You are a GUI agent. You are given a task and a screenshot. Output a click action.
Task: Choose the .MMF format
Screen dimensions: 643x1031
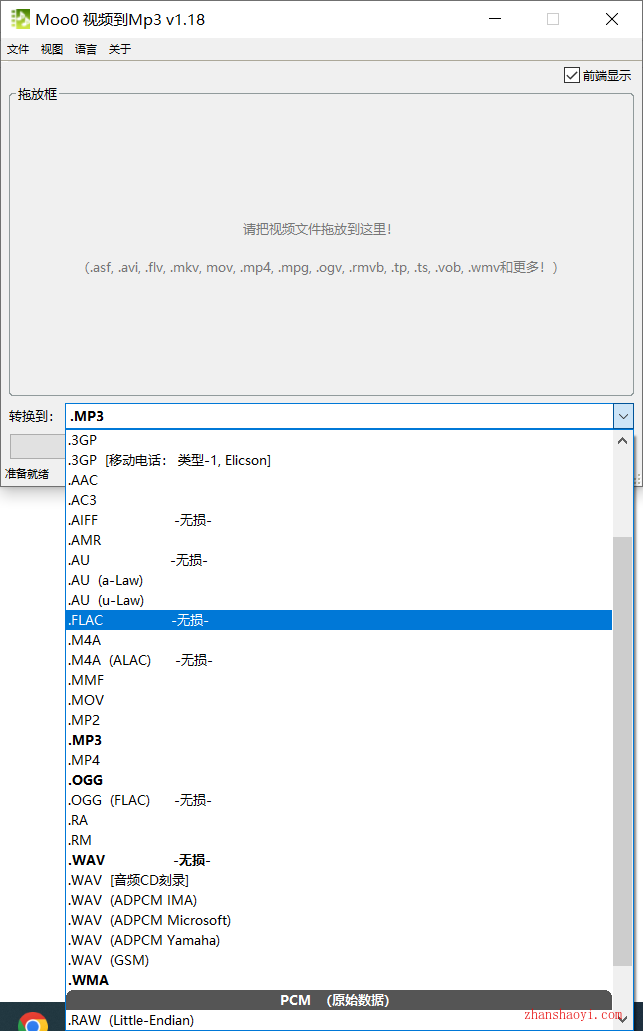tap(339, 680)
